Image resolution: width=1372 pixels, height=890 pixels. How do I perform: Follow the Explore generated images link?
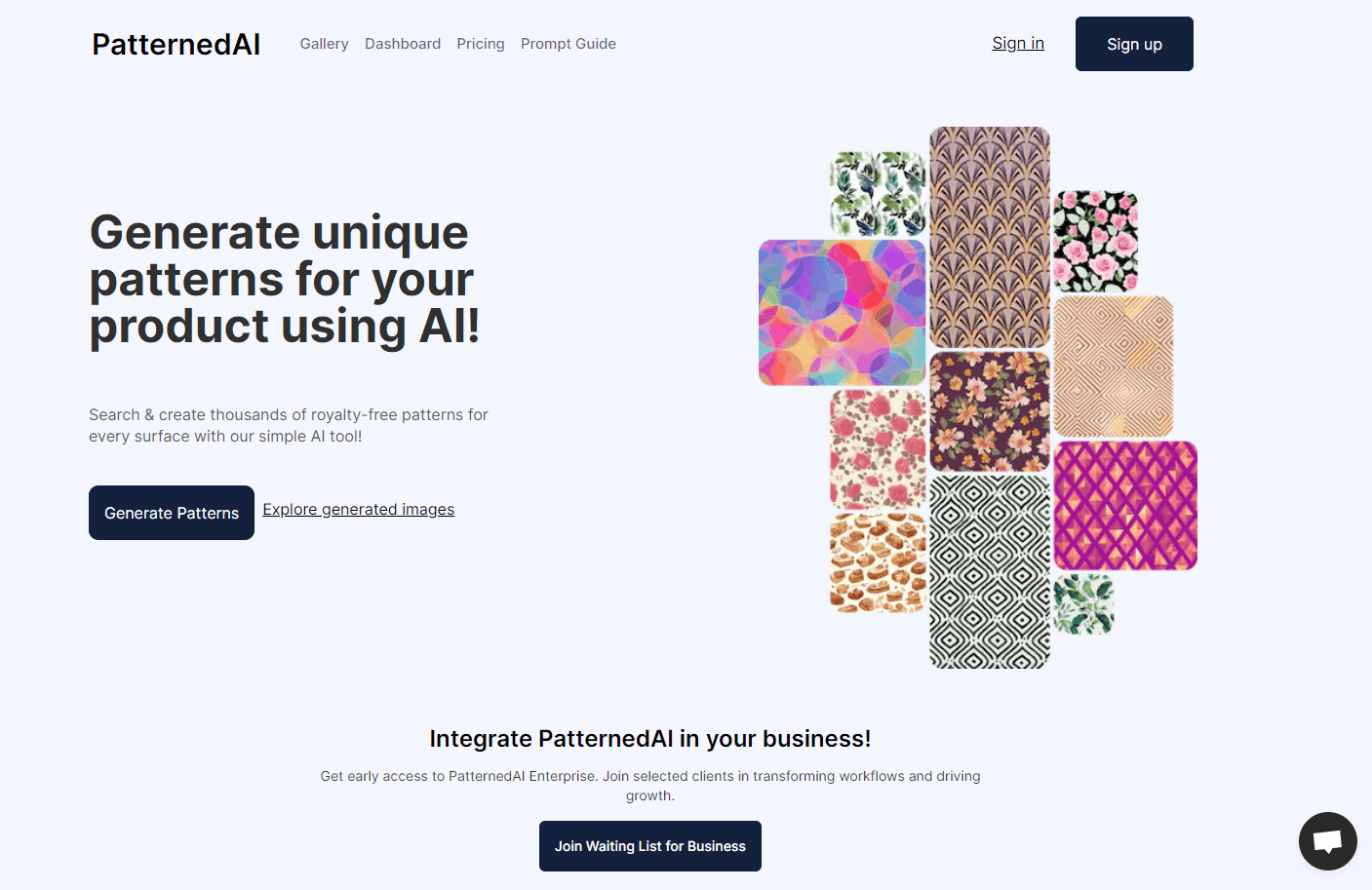coord(358,509)
